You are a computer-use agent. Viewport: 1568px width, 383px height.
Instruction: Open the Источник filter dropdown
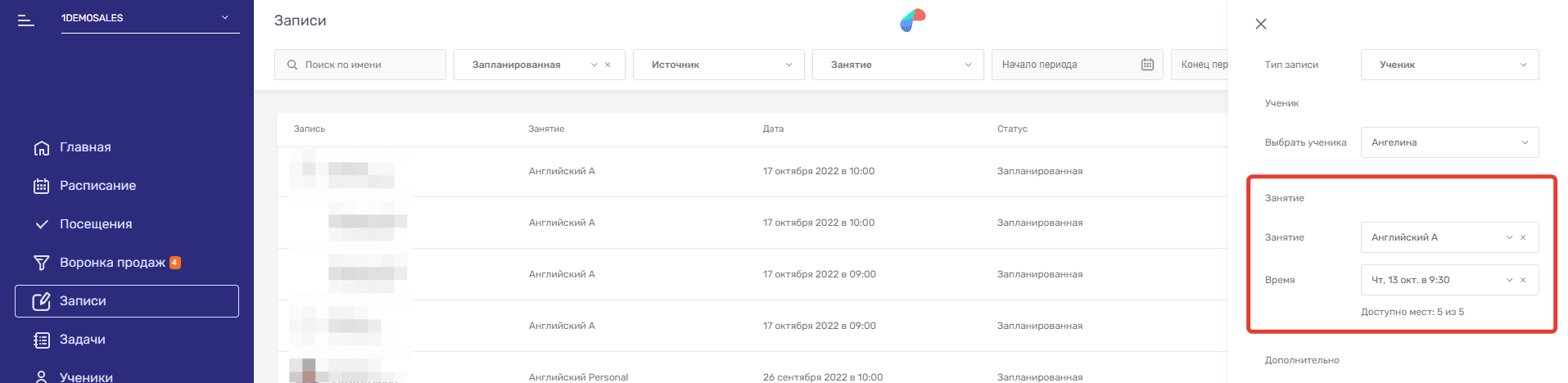(718, 65)
